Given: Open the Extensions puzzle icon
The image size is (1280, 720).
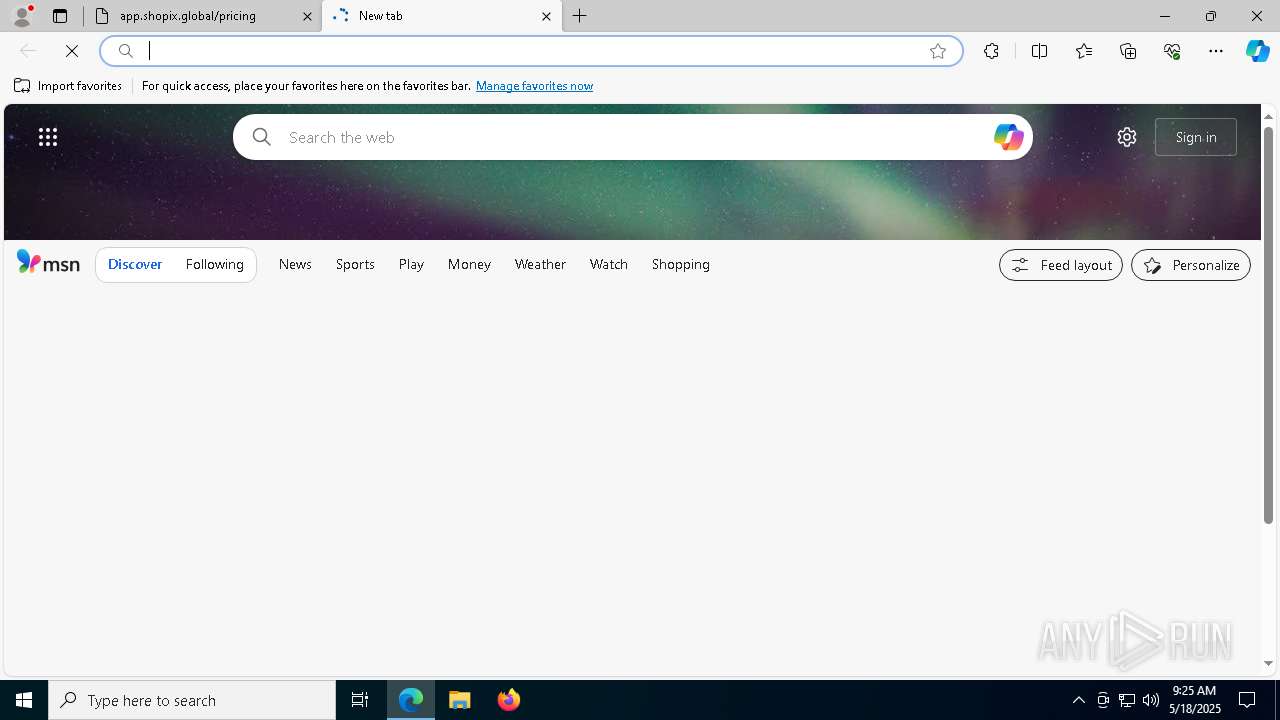Looking at the screenshot, I should (991, 51).
